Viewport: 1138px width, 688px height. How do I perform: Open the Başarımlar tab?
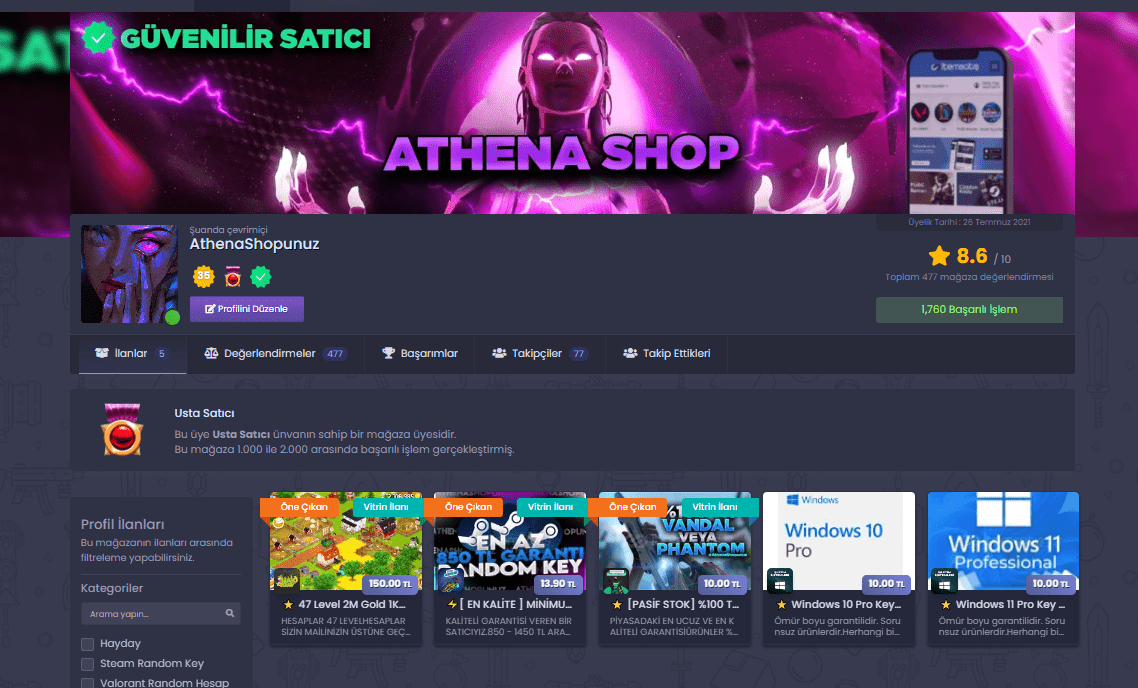pos(419,353)
